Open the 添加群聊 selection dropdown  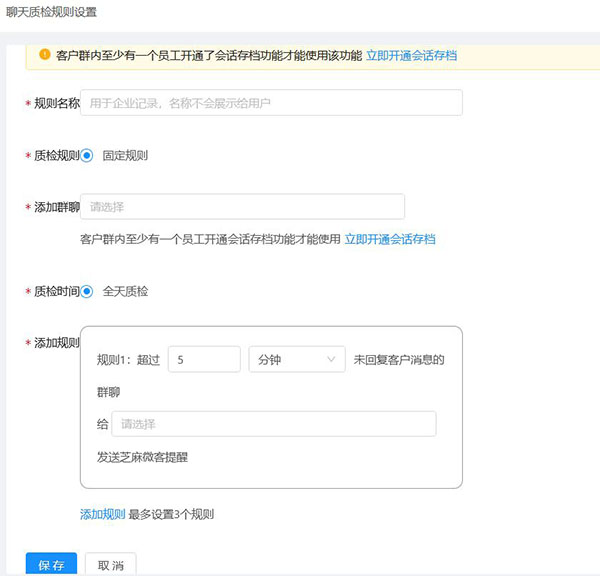[243, 207]
